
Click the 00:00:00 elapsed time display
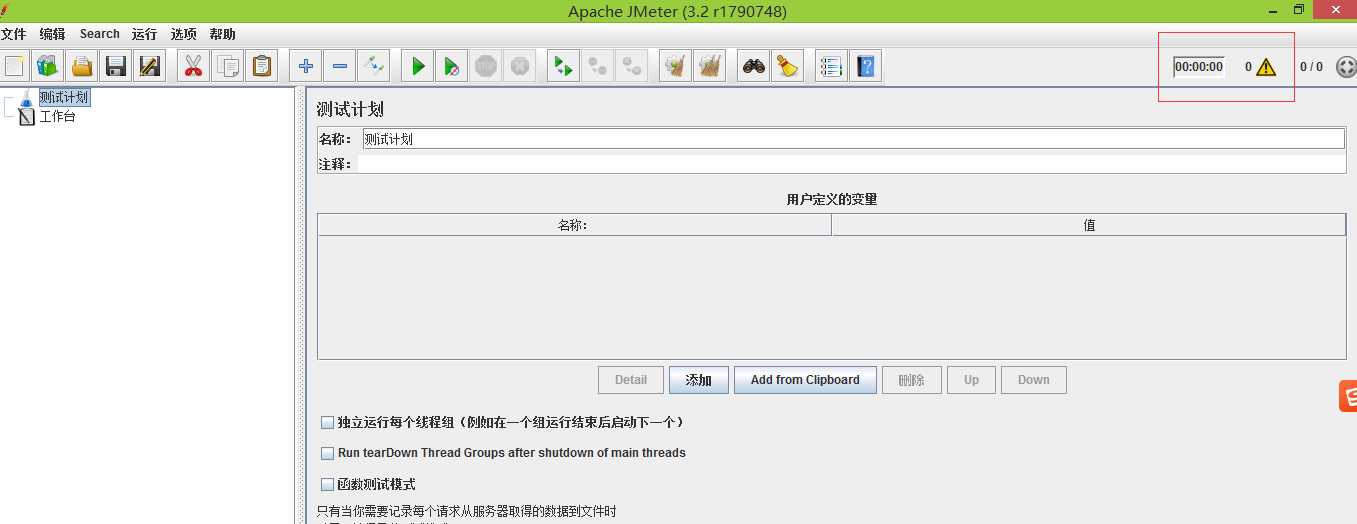pyautogui.click(x=1199, y=67)
